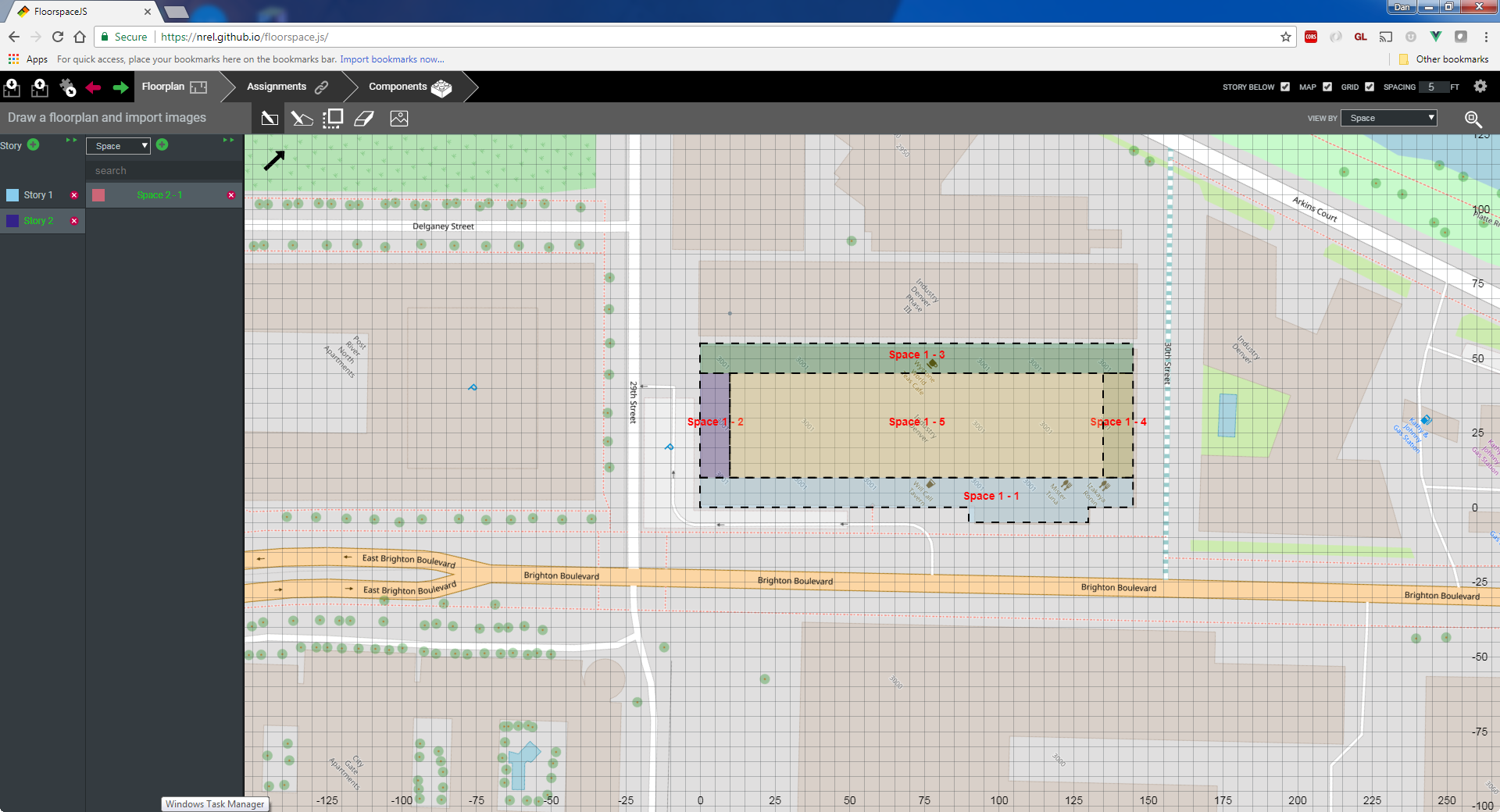Viewport: 1500px width, 812px height.
Task: Select the Rectangle drawing tool
Action: 270,119
